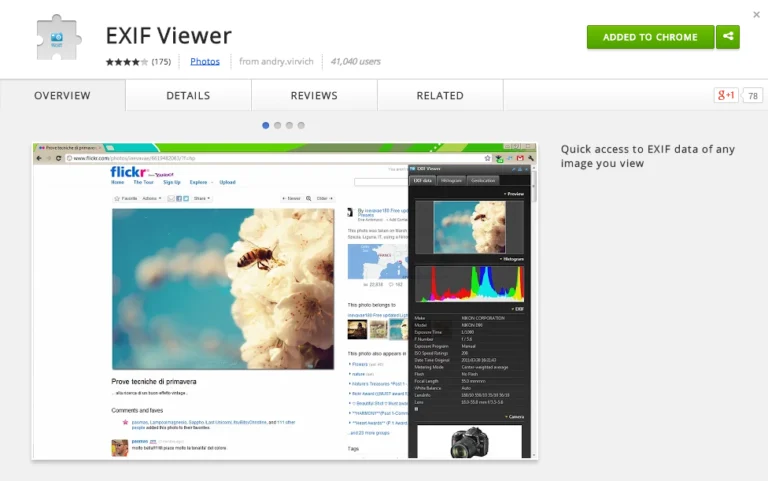Open the REVIEWS tab

314,96
